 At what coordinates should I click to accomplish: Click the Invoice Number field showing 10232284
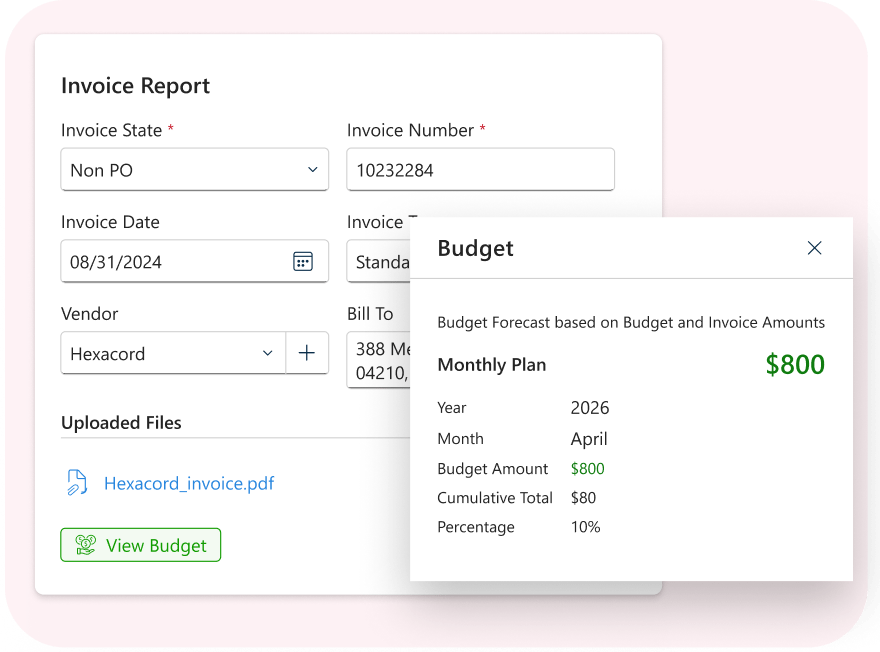click(x=479, y=170)
